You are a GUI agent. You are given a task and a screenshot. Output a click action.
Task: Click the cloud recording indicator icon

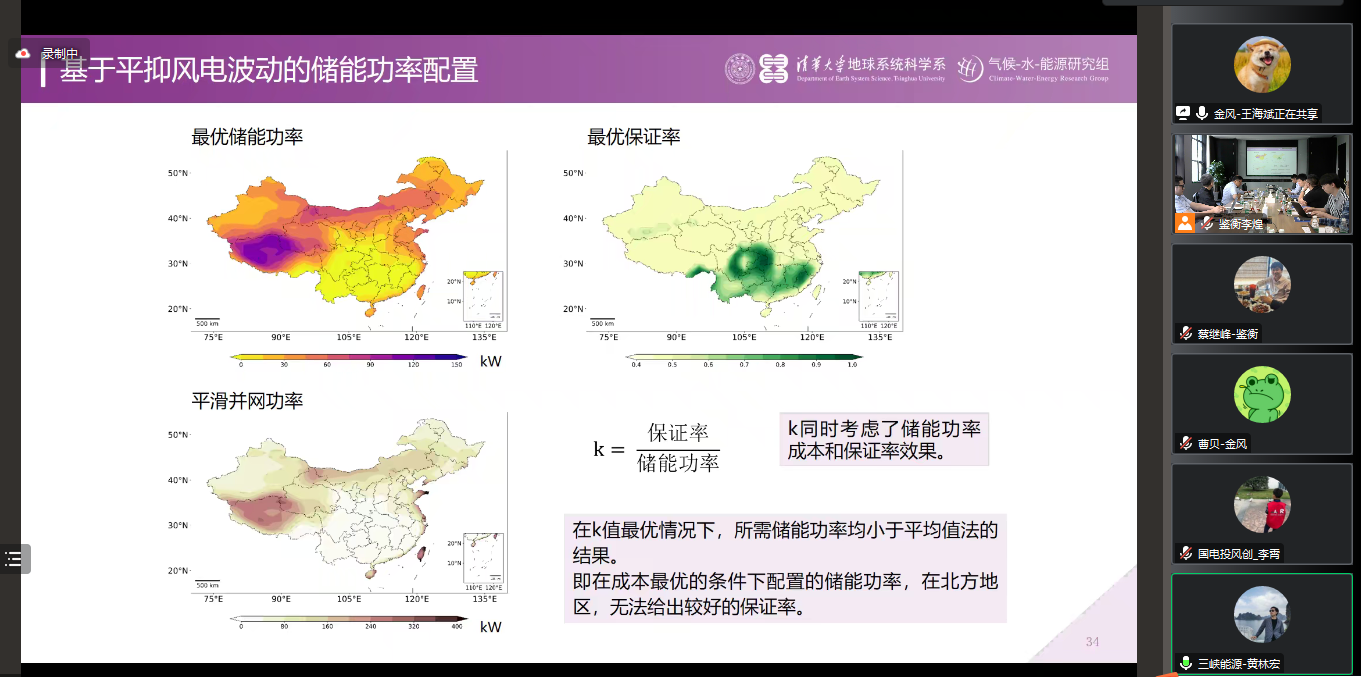pyautogui.click(x=24, y=53)
